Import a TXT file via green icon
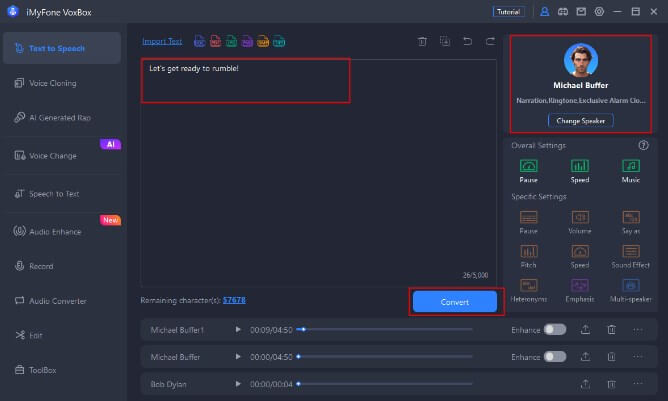The height and width of the screenshot is (401, 668). click(231, 41)
